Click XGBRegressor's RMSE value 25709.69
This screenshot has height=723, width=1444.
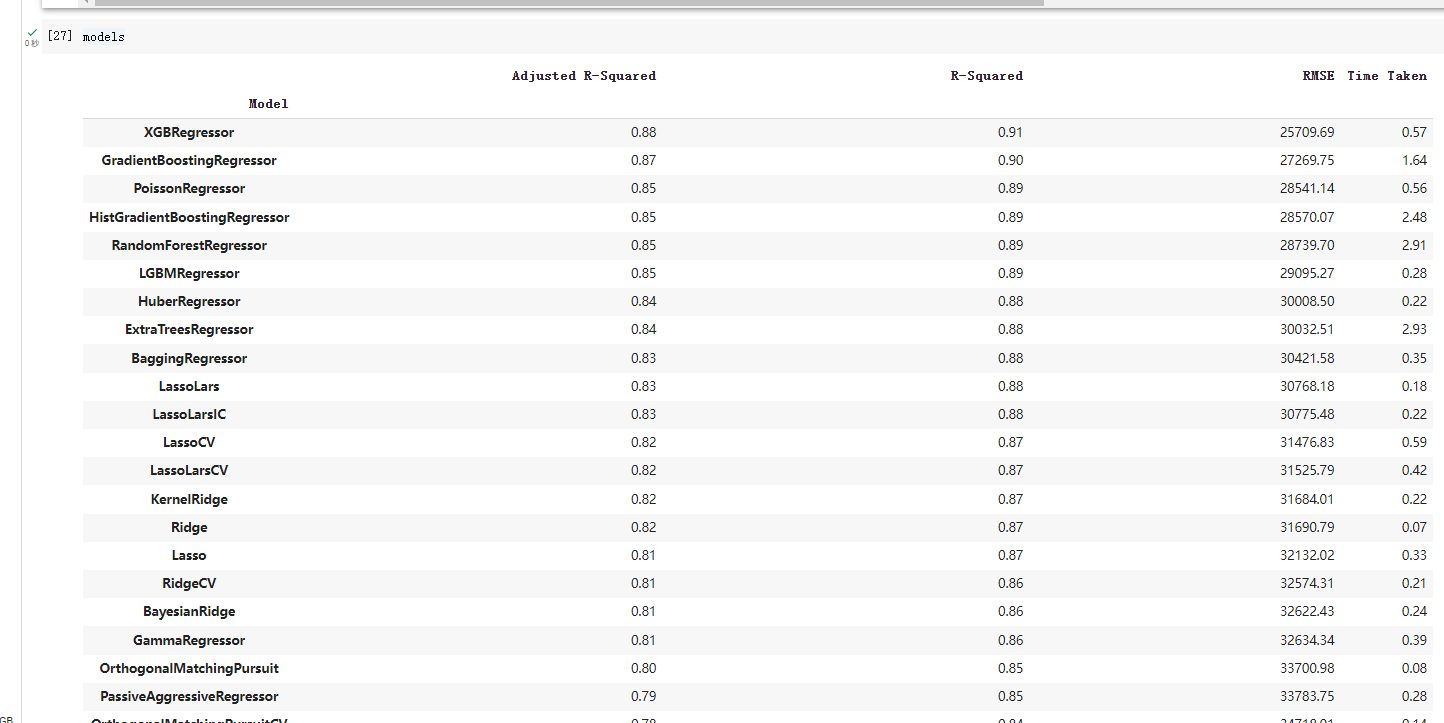click(1305, 132)
